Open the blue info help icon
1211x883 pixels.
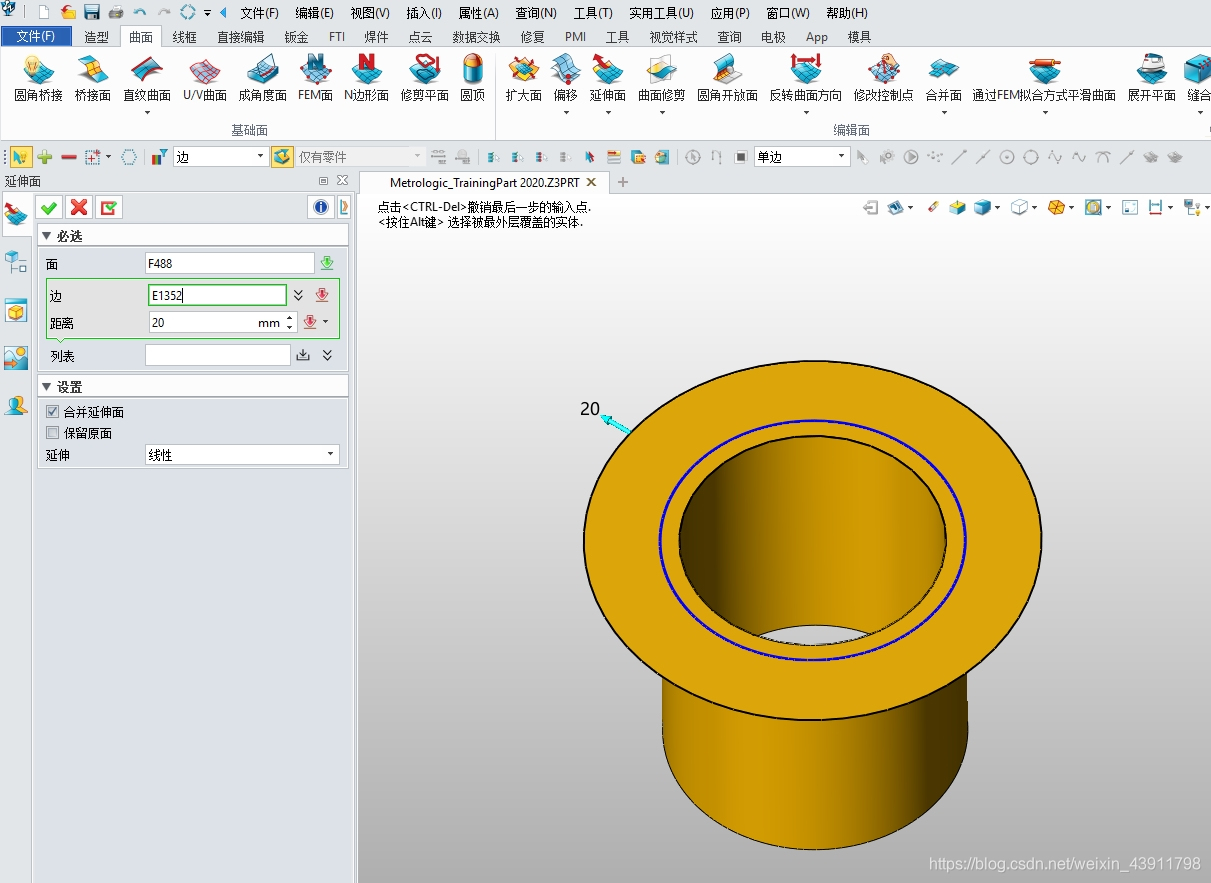(321, 207)
